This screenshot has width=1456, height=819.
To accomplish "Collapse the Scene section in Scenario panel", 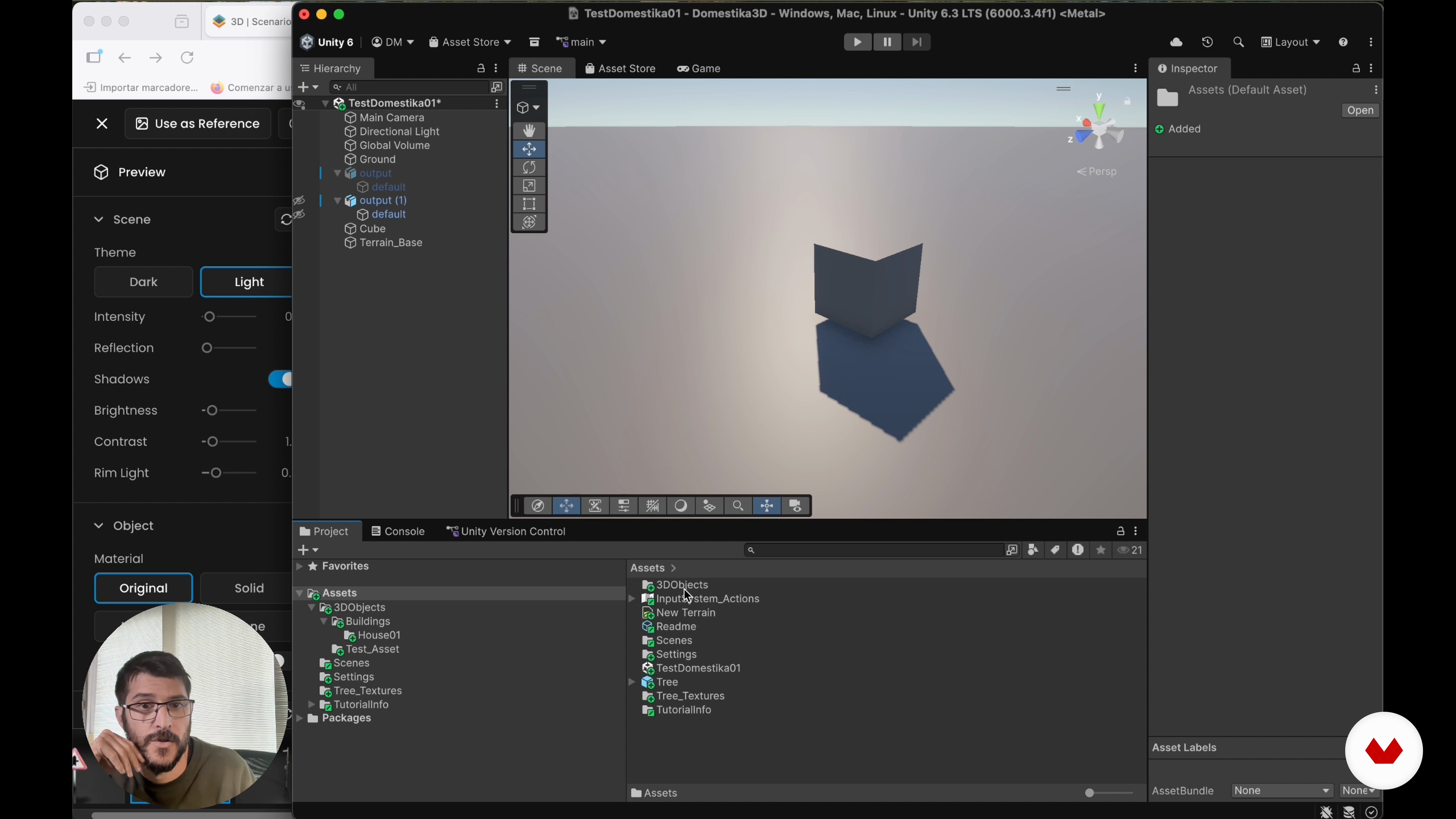I will pyautogui.click(x=98, y=219).
